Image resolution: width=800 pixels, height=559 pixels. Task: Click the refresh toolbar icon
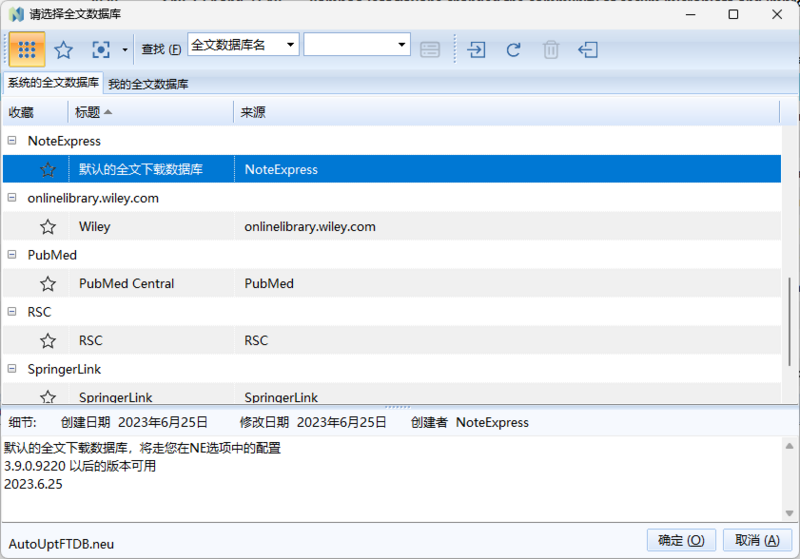[513, 50]
